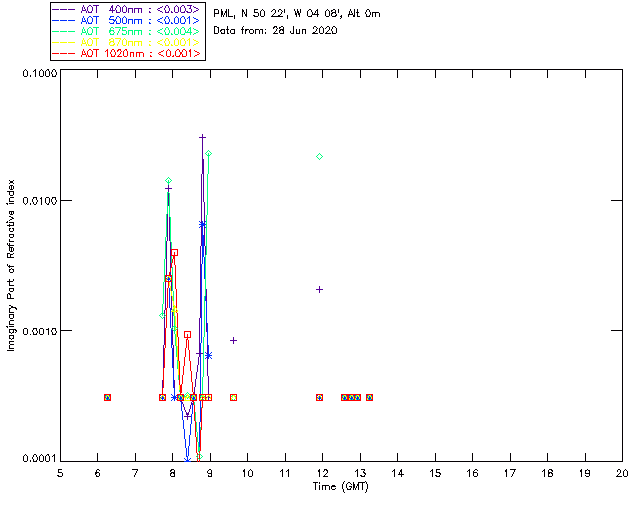Click the y-axis tick label 0.0100
Viewport: 640px width, 512px height.
pos(39,201)
